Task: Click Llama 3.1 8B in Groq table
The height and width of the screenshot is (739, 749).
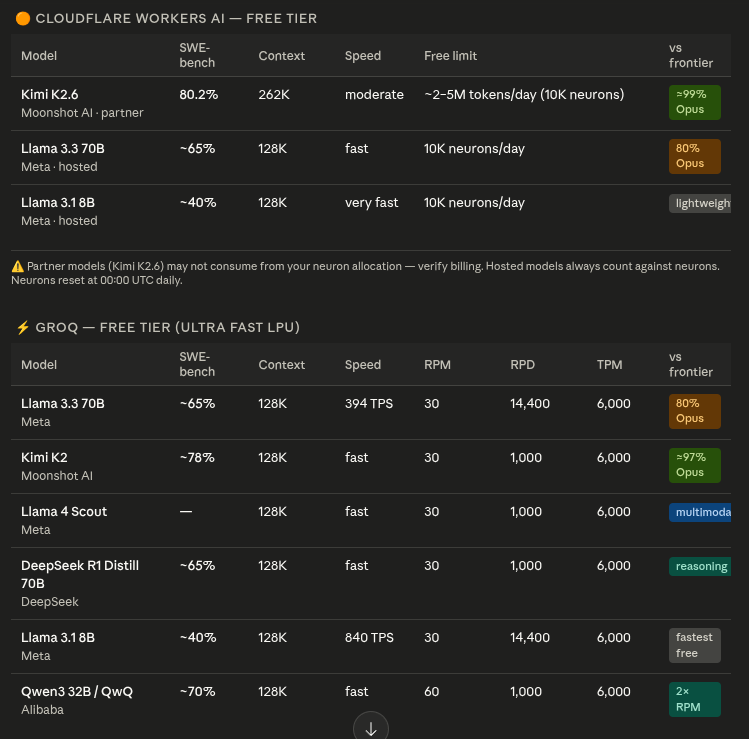Action: [x=58, y=638]
